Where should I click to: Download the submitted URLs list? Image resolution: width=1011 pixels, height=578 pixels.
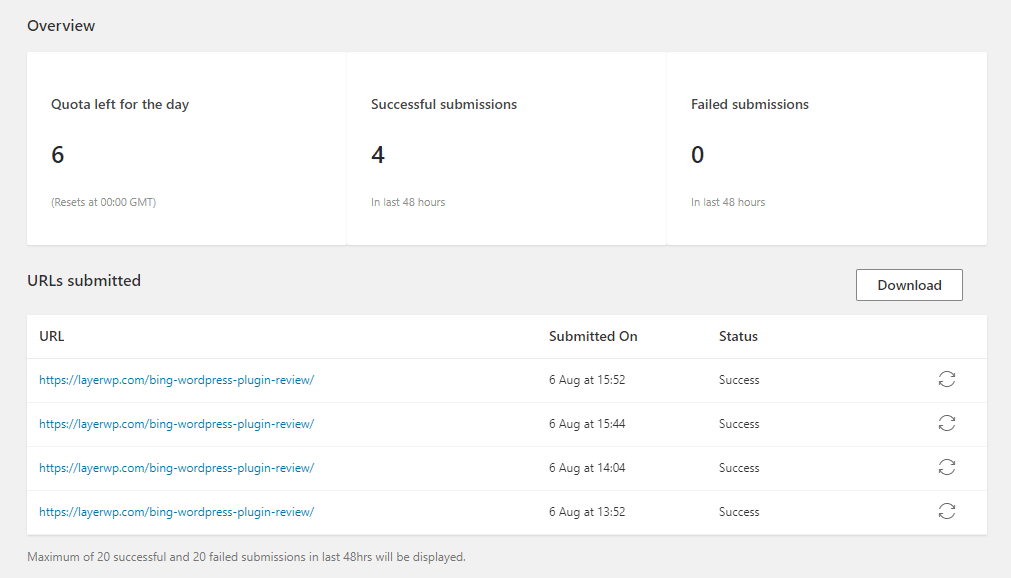[909, 285]
